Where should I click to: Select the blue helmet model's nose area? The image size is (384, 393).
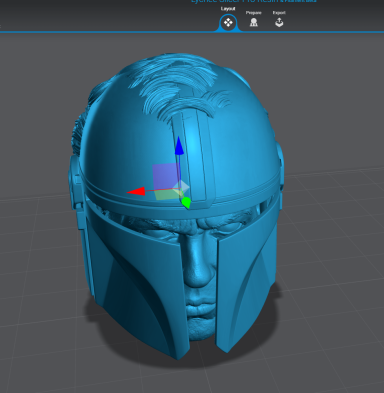[199, 263]
